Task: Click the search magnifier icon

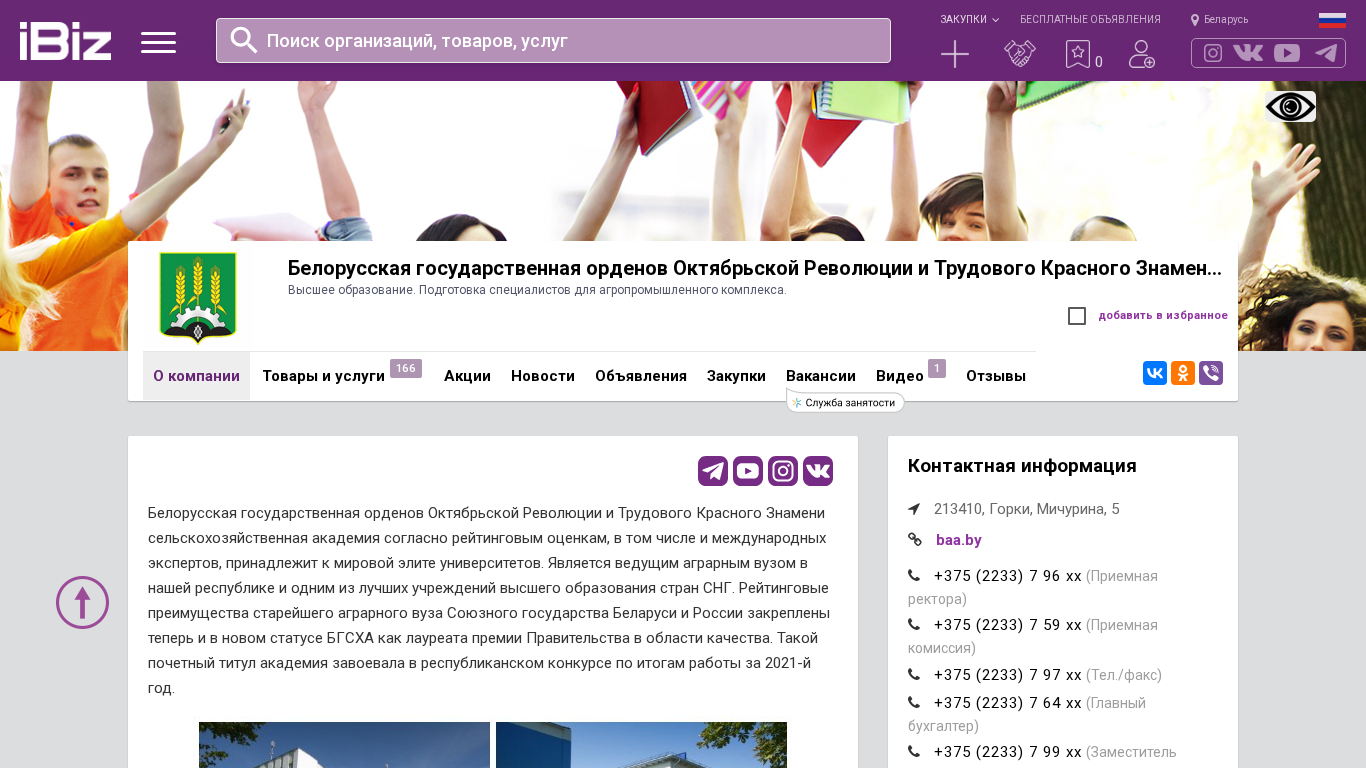Action: (244, 40)
